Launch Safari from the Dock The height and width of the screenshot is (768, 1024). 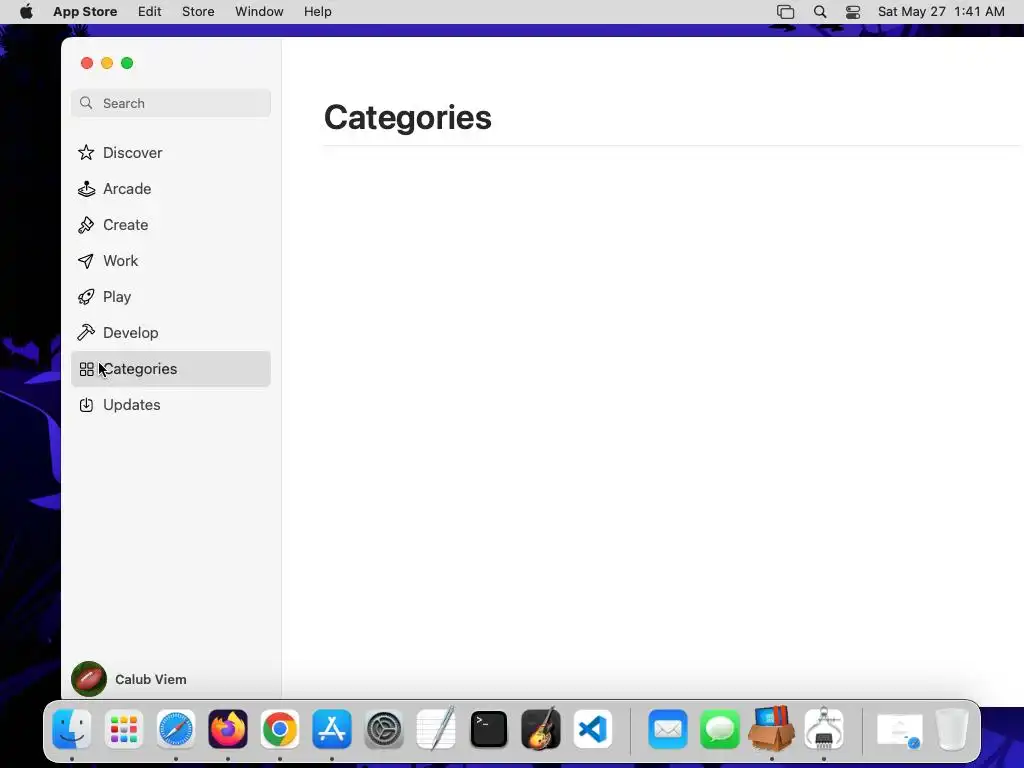point(176,729)
